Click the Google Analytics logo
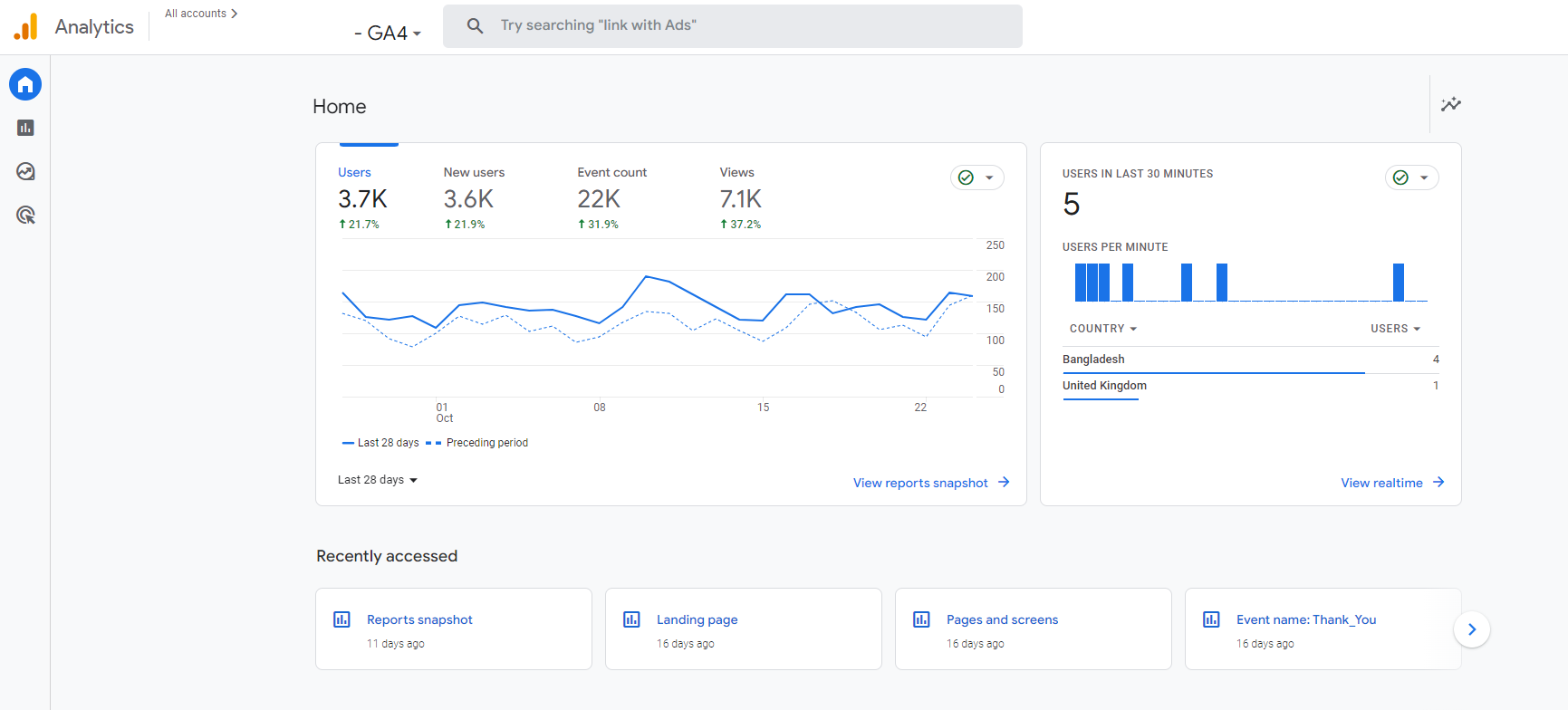This screenshot has width=1568, height=710. tap(26, 27)
